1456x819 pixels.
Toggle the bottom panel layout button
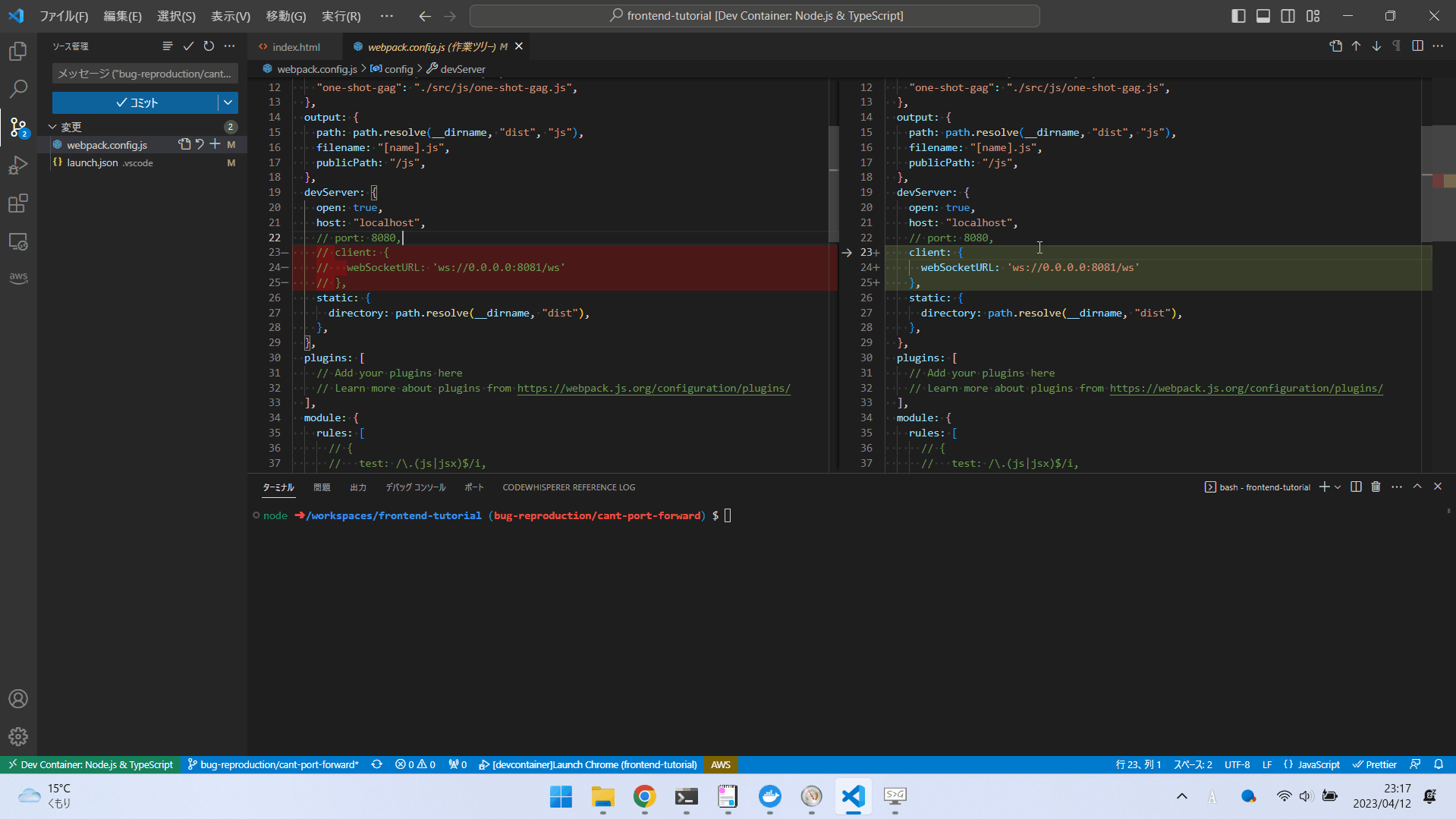[x=1263, y=16]
